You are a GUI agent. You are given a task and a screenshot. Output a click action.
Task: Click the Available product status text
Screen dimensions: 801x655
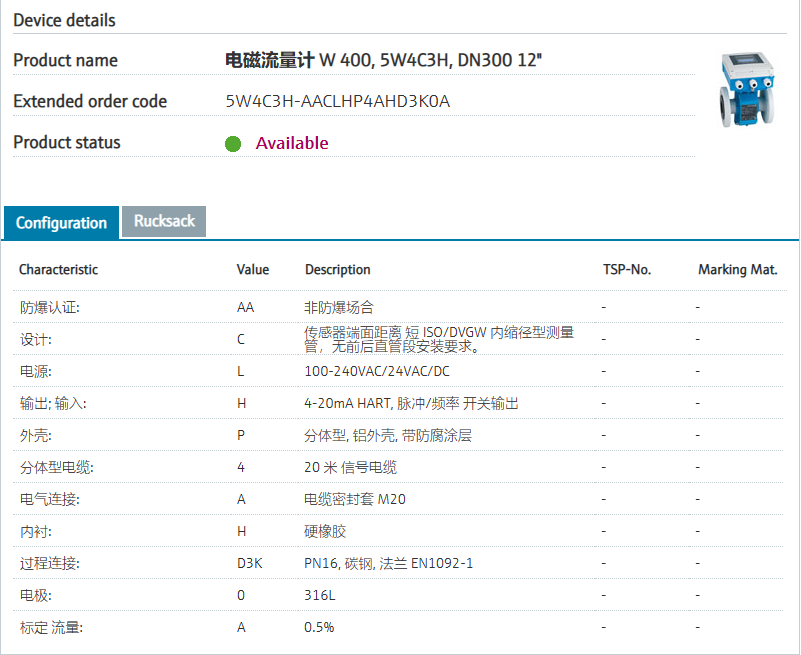tap(292, 143)
